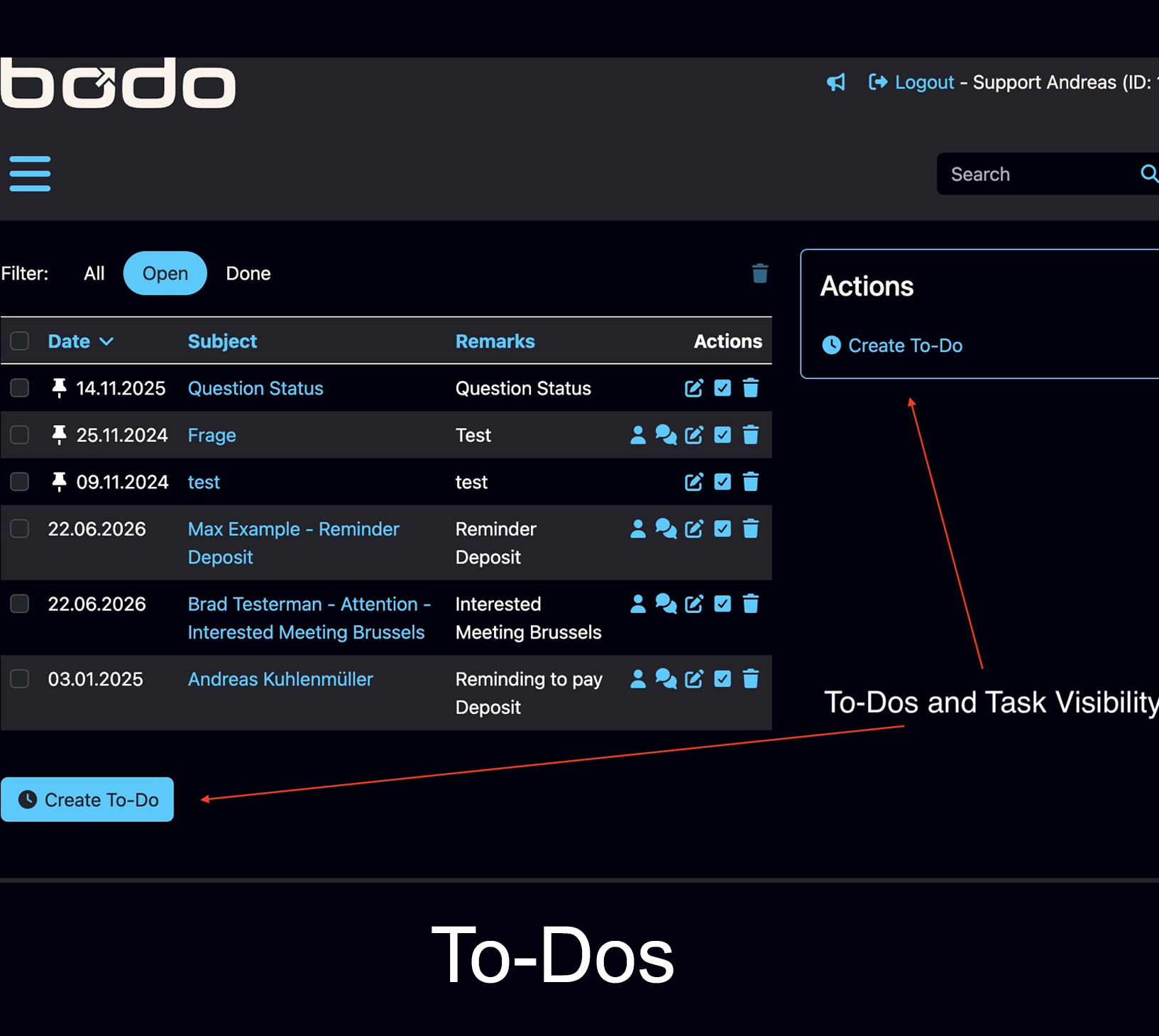Image resolution: width=1159 pixels, height=1036 pixels.
Task: Tick select-all checkbox in table header
Action: [x=20, y=341]
